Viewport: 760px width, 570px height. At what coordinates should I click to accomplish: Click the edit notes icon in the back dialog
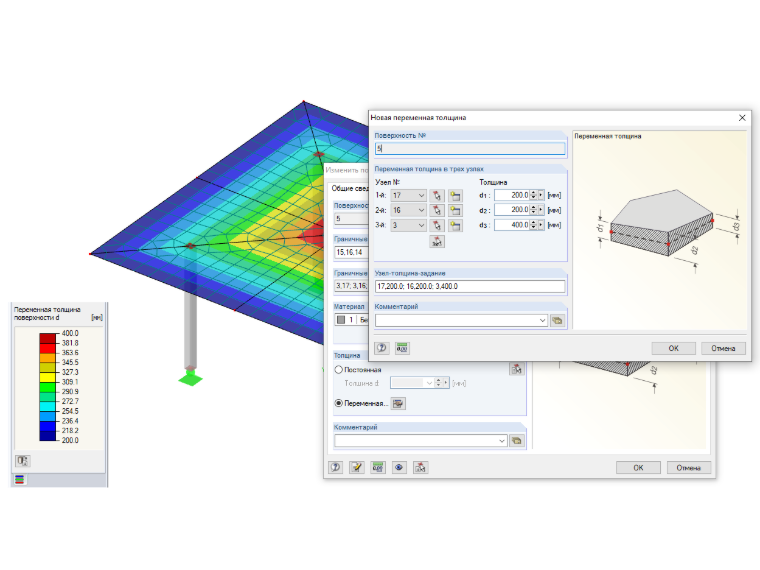[357, 467]
